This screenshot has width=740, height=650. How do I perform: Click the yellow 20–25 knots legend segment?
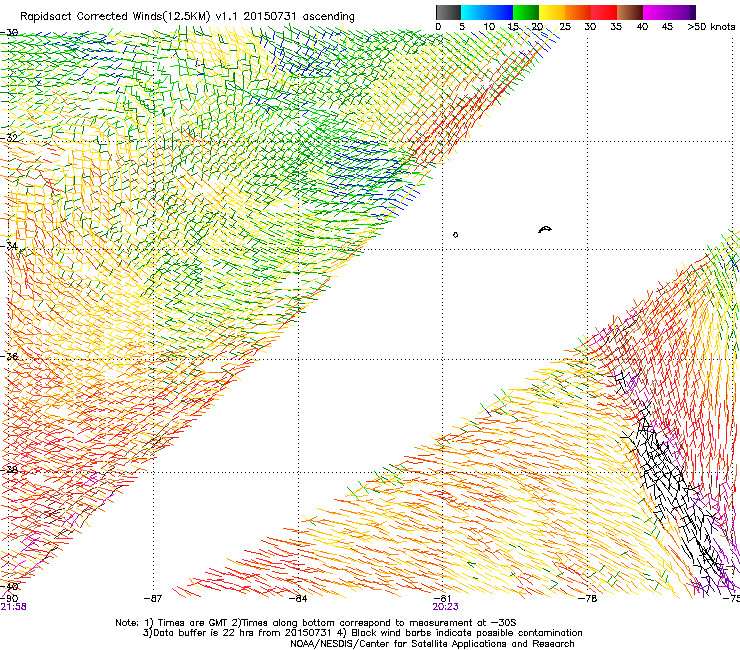point(552,12)
